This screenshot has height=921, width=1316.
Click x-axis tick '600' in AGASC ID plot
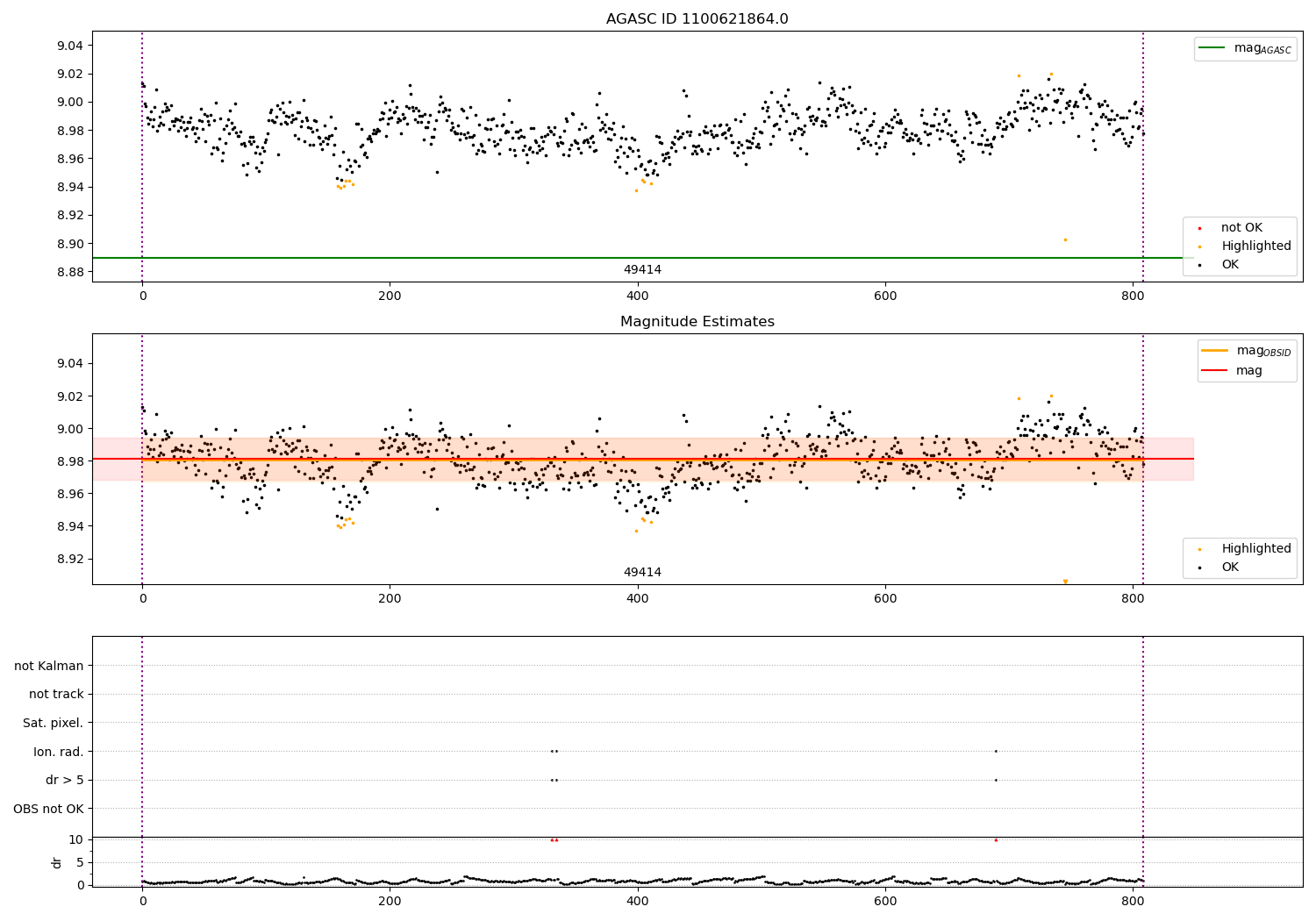885,296
